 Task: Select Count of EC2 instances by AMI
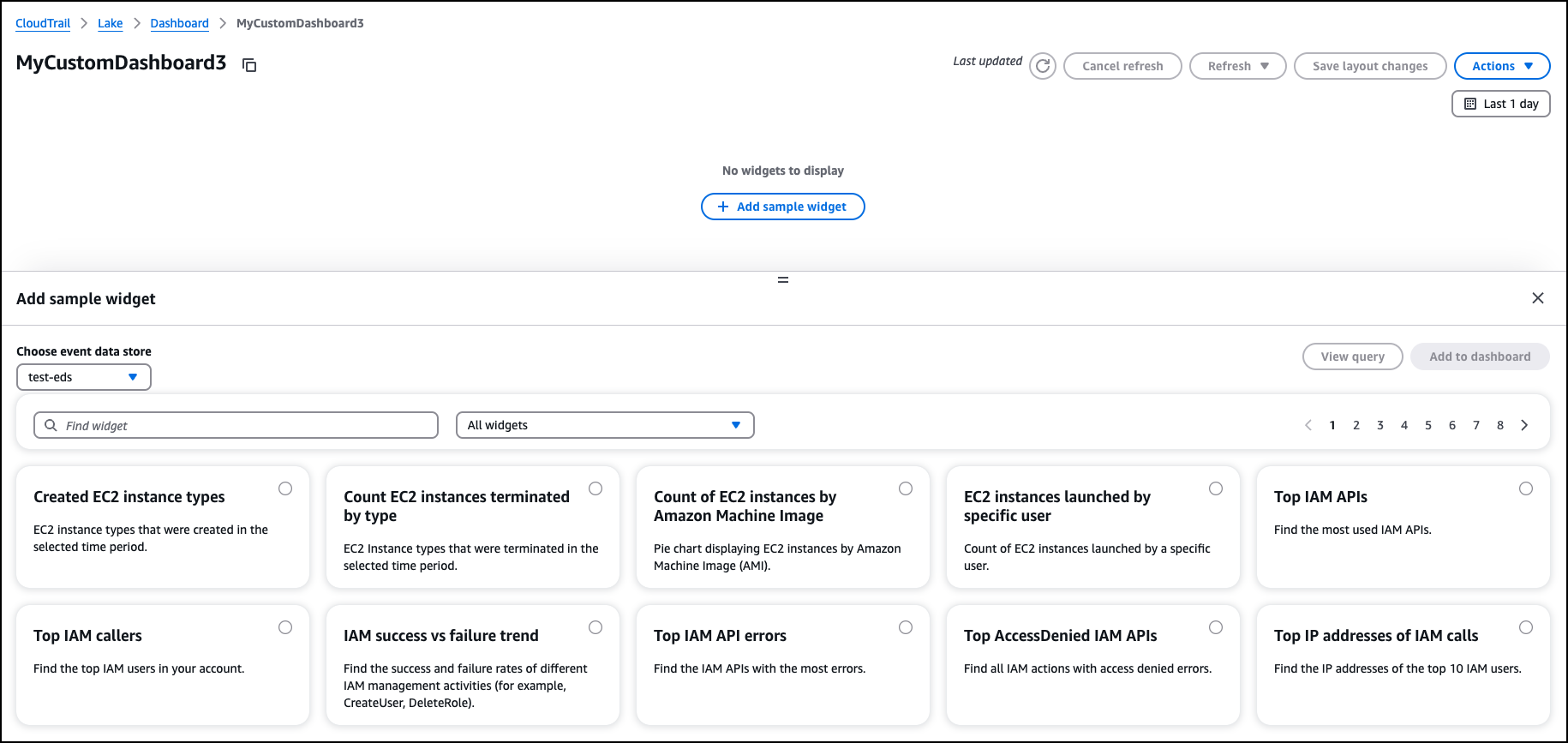(x=906, y=488)
